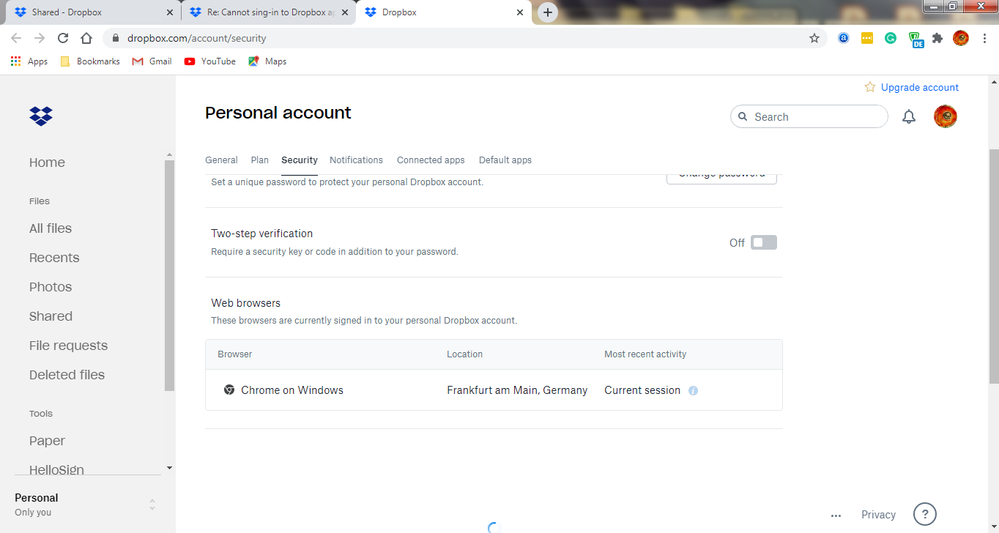Open the Privacy link
999x533 pixels.
[x=878, y=515]
